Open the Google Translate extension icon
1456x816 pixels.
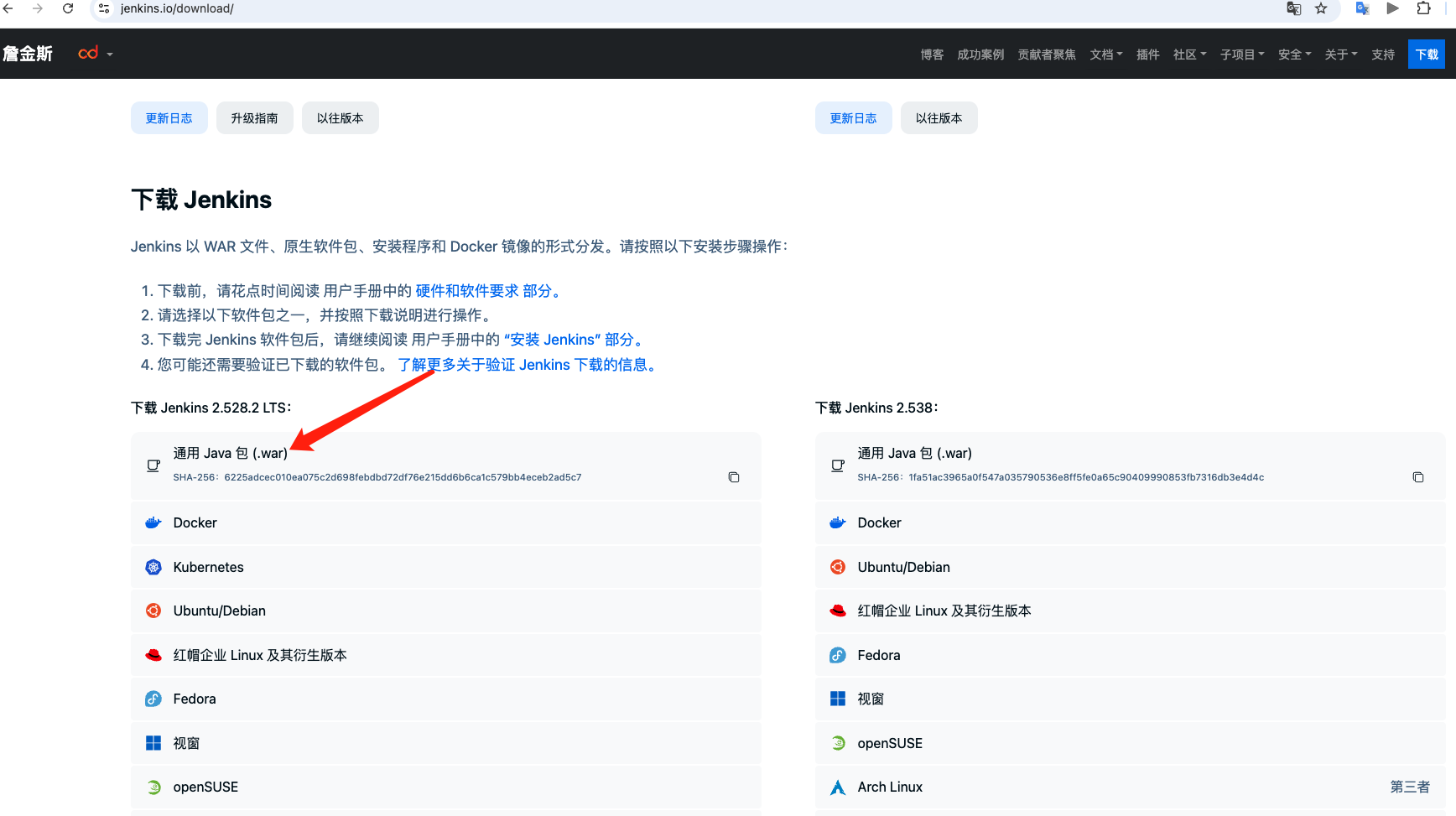pyautogui.click(x=1363, y=8)
